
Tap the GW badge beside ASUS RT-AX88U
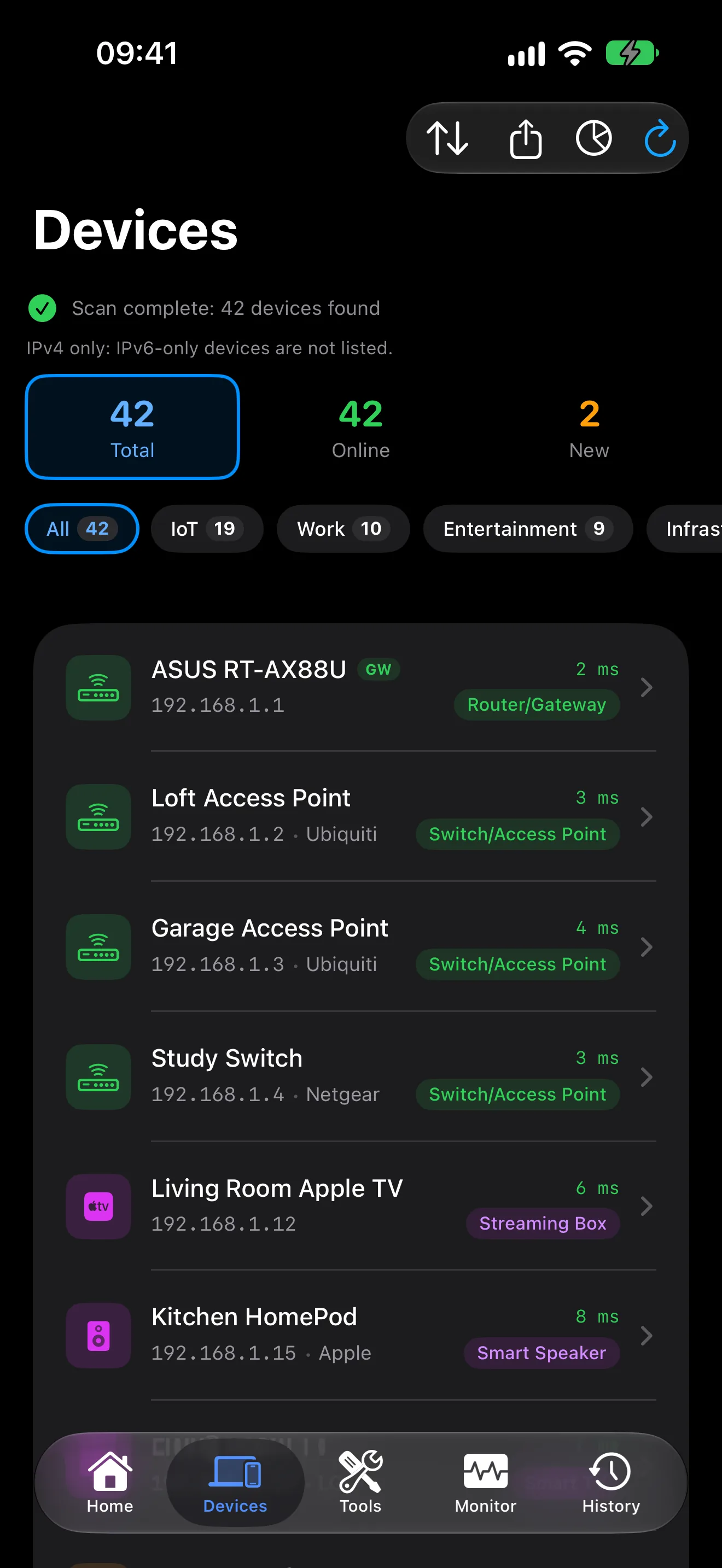point(378,670)
